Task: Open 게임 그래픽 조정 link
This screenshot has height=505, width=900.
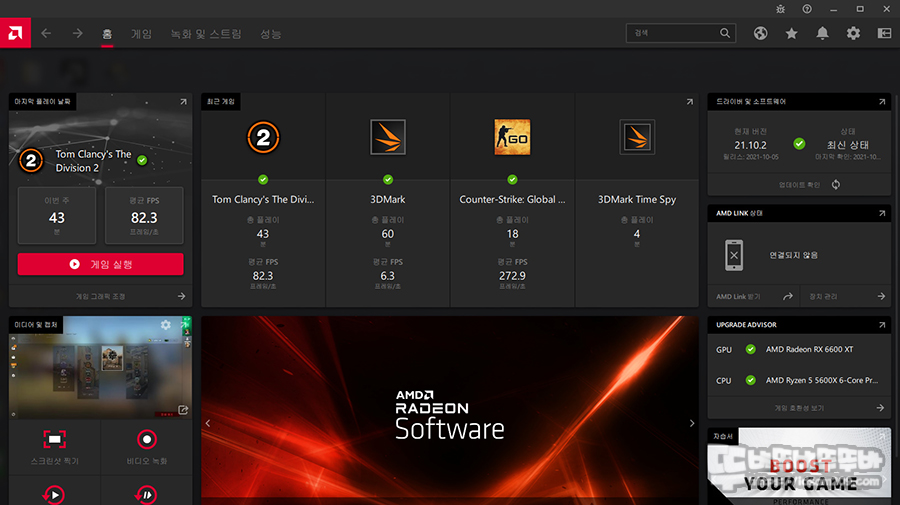Action: [x=100, y=296]
